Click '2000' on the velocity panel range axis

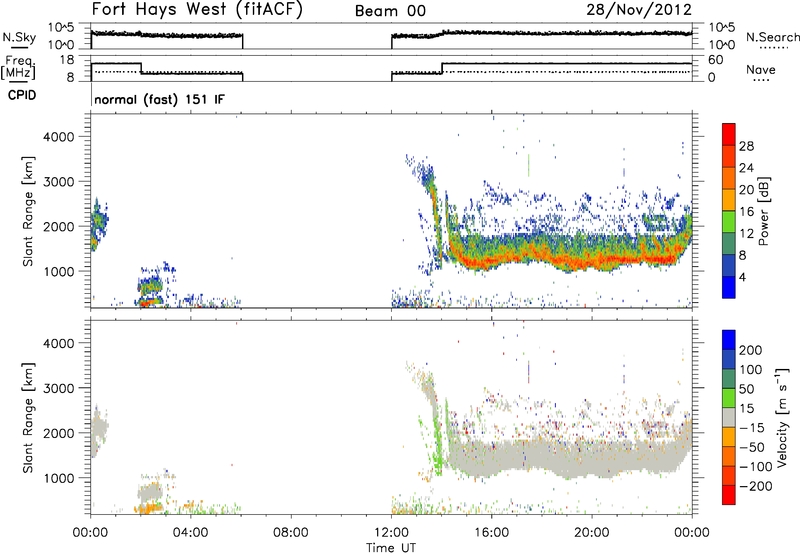(59, 433)
